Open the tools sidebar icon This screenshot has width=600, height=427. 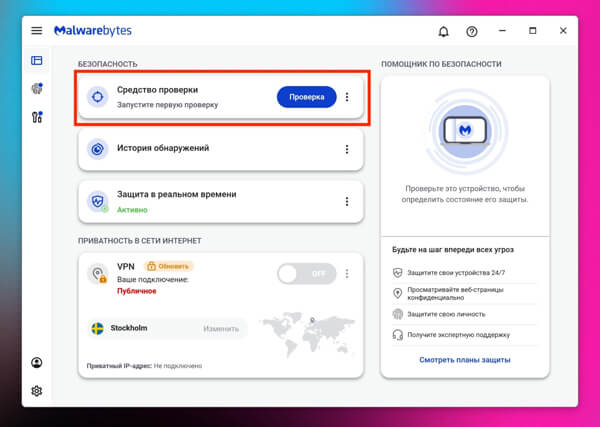(37, 117)
